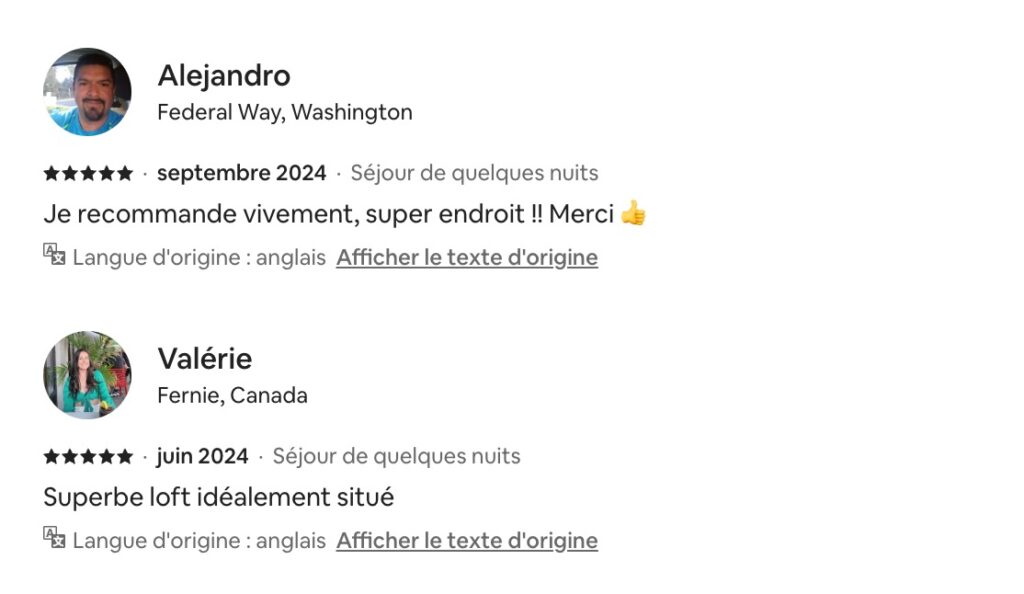
Task: Click "Séjour de quelques nuits" in Alejandro's review
Action: pos(474,173)
